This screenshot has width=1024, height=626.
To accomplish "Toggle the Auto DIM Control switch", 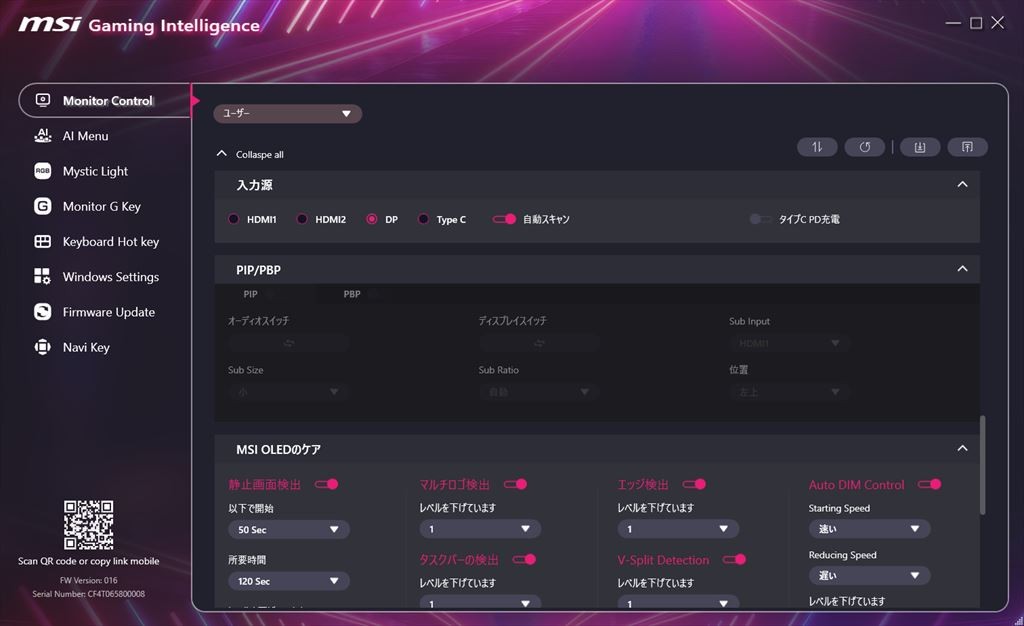I will 929,484.
